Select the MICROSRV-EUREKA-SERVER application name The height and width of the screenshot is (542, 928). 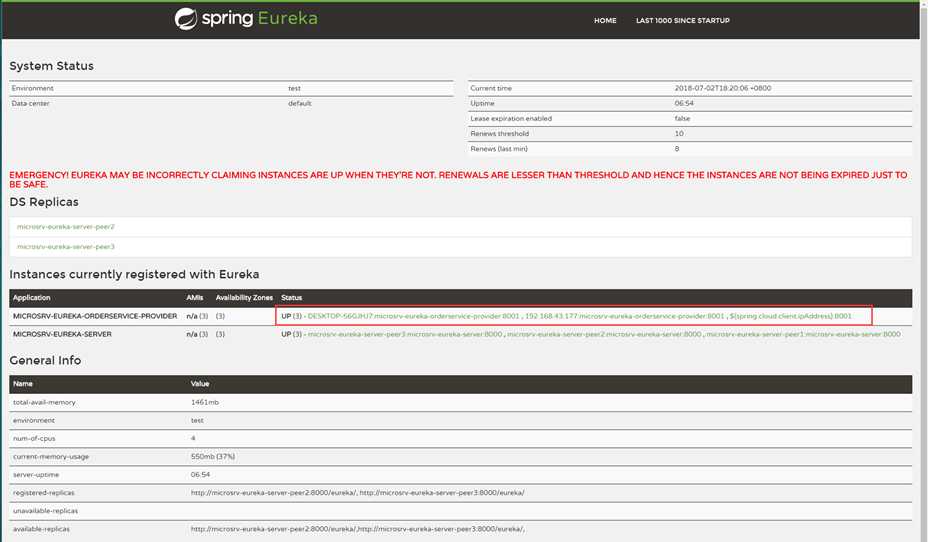click(x=61, y=334)
